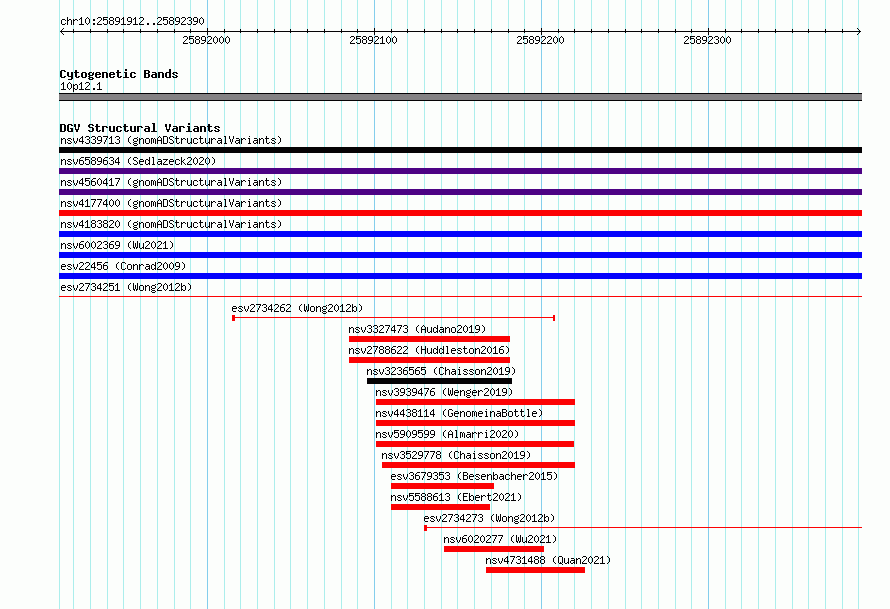Open nsv3939476 (Wenger2019) variant label
The width and height of the screenshot is (890, 609).
[444, 392]
